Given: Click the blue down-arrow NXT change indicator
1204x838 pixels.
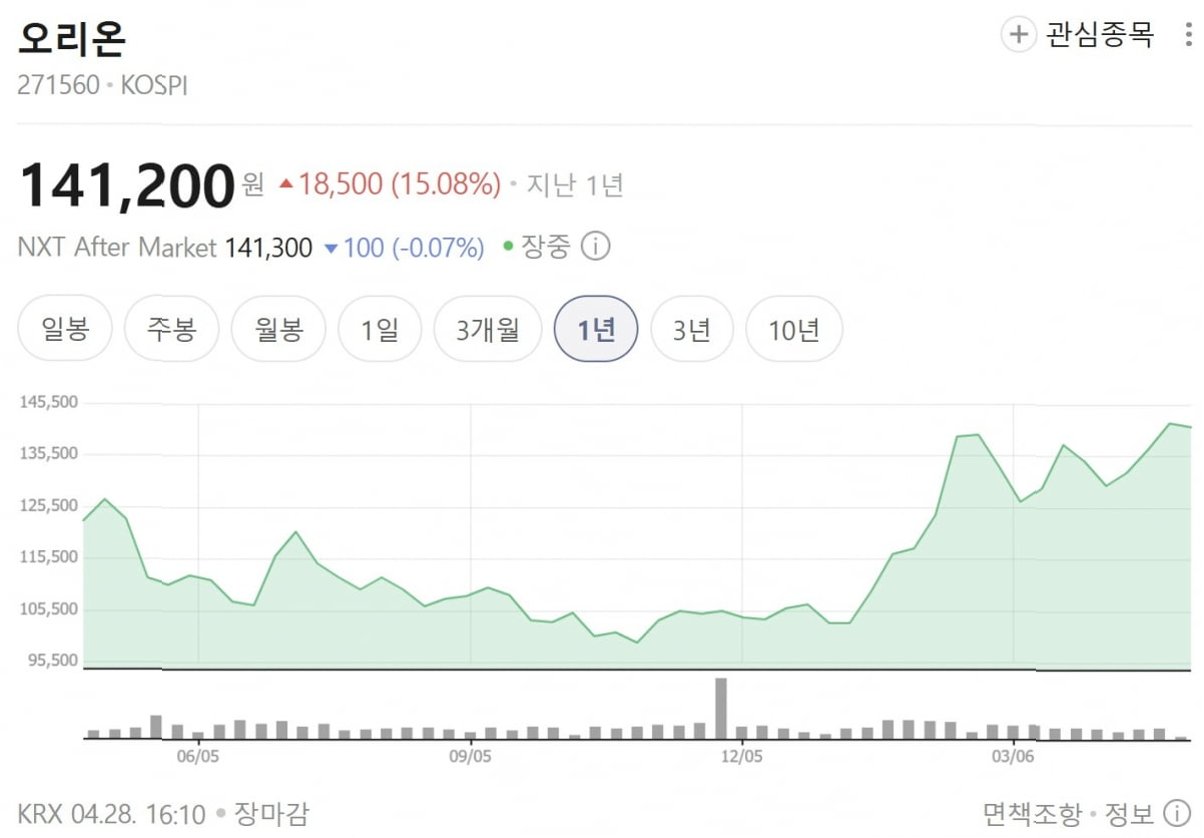Looking at the screenshot, I should (x=331, y=248).
